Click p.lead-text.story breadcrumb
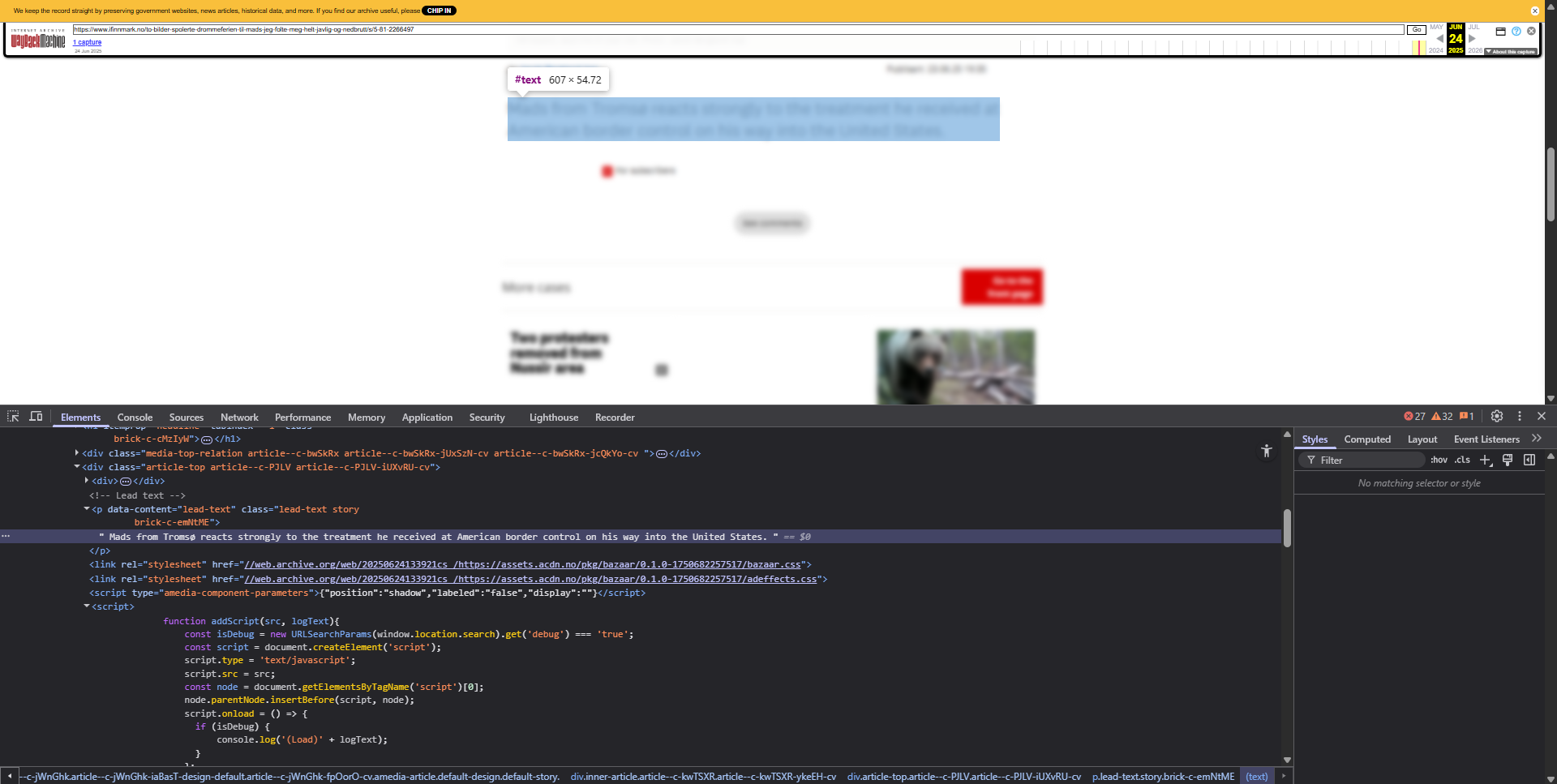This screenshot has height=784, width=1557. (x=1163, y=776)
